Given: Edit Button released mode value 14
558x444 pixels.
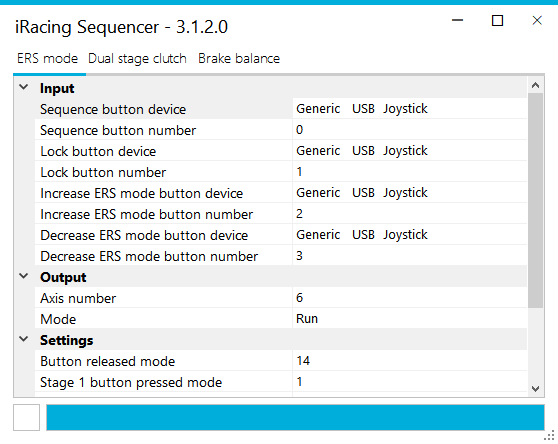Looking at the screenshot, I should (410, 361).
